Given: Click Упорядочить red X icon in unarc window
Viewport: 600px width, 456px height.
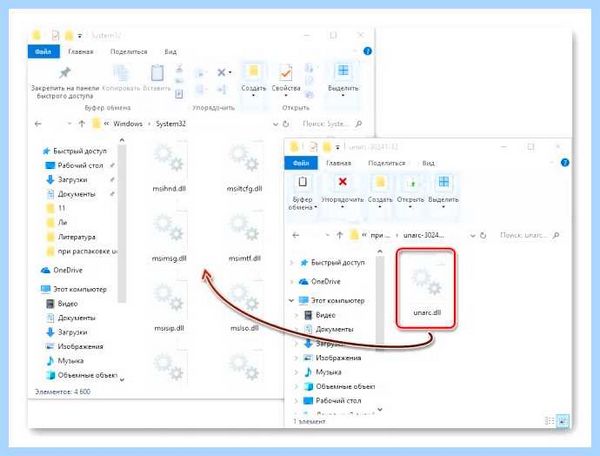Looking at the screenshot, I should (342, 182).
